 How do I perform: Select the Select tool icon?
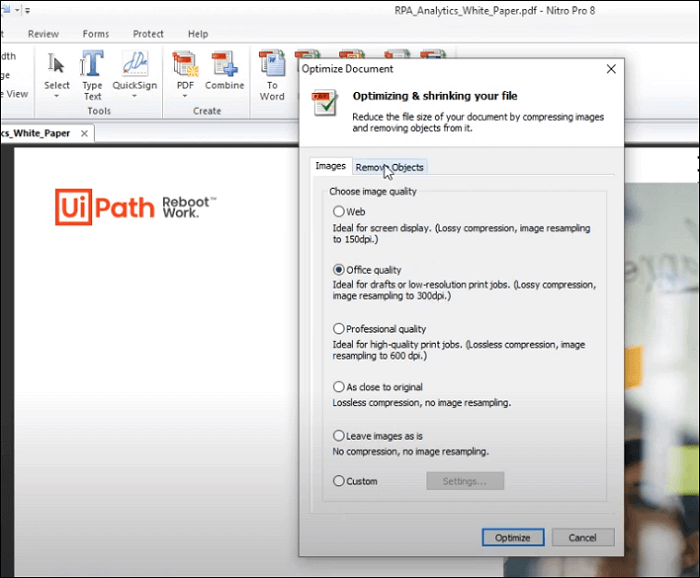(56, 63)
